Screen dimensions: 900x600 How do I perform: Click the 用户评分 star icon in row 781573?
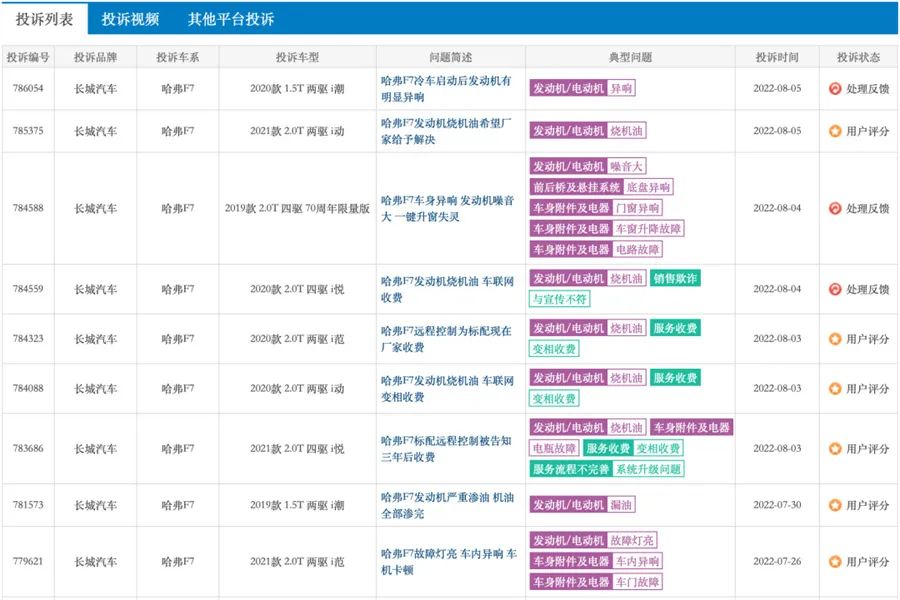tap(835, 505)
